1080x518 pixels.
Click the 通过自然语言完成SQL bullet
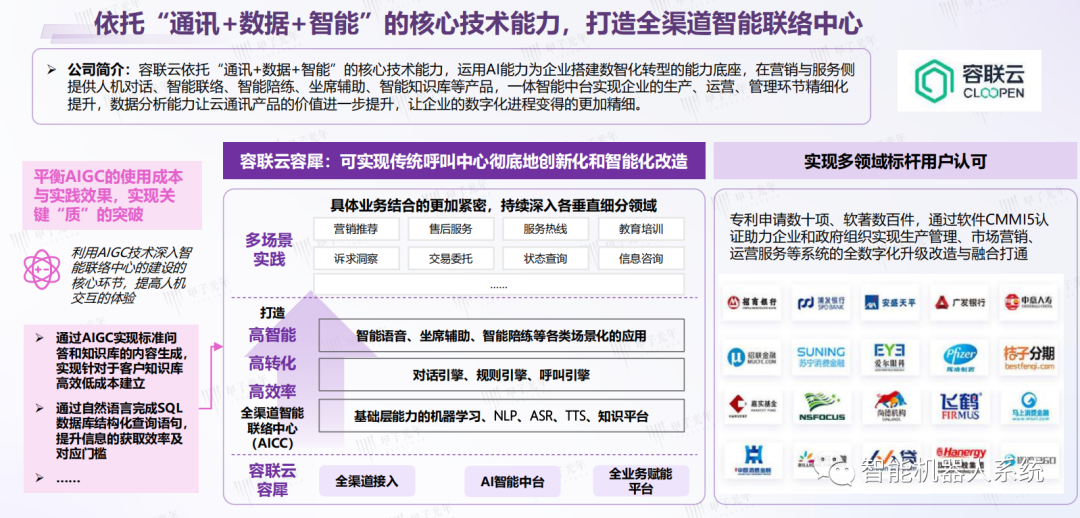coord(121,431)
